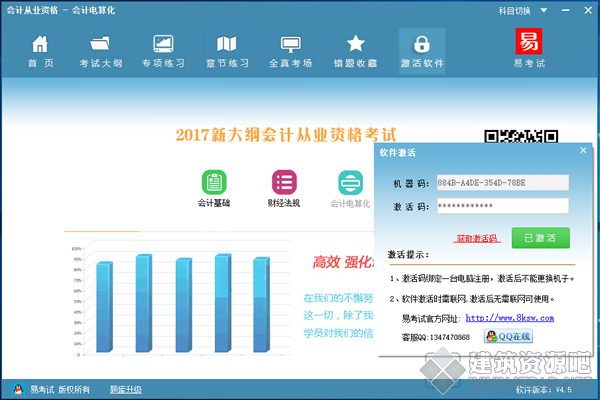600x400 pixels.
Task: Open the http://www.8ksw.com website link
Action: click(510, 318)
